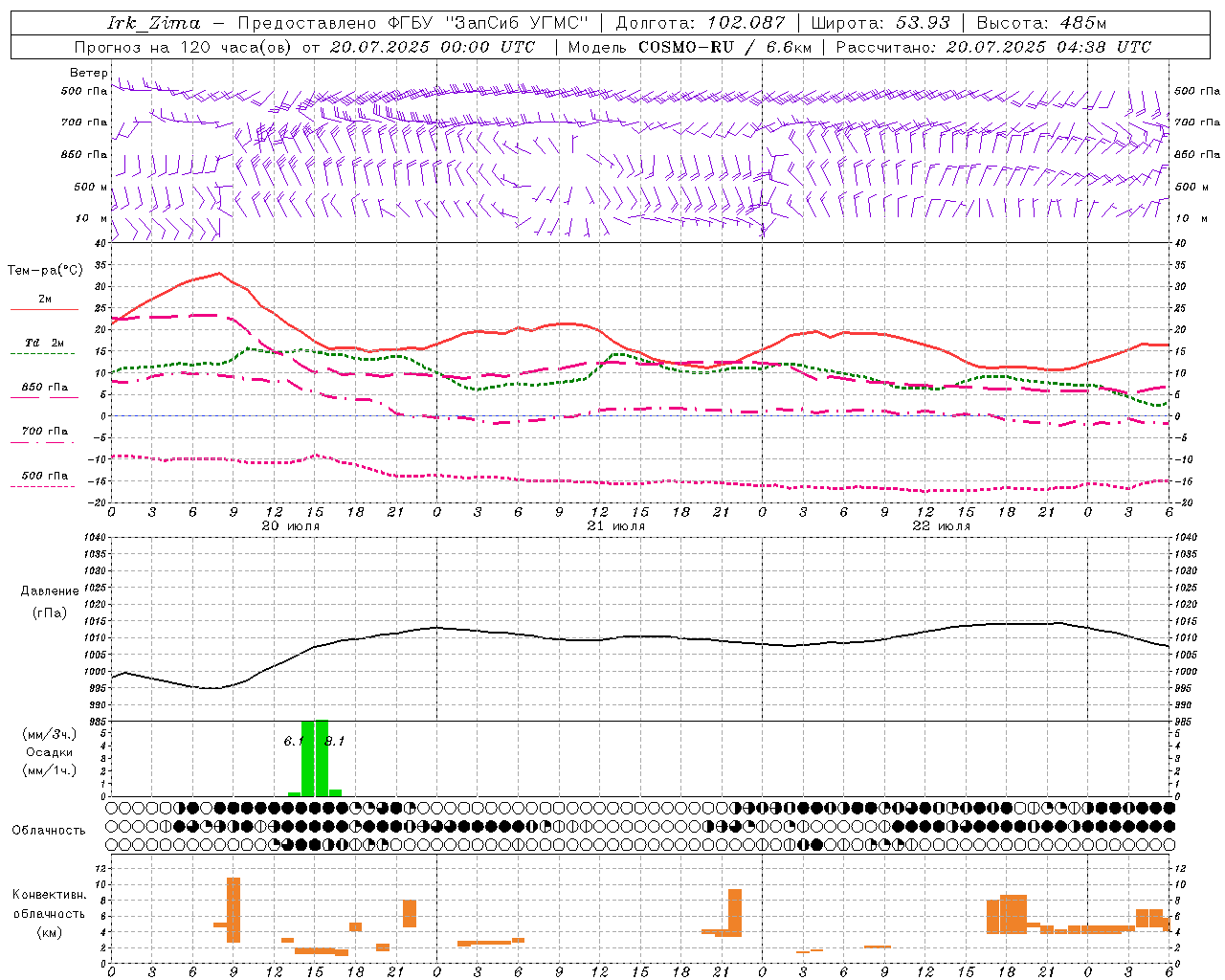Select the Долгота: 102.087 header value
Viewport: 1225px width, 980px height.
coord(700,23)
